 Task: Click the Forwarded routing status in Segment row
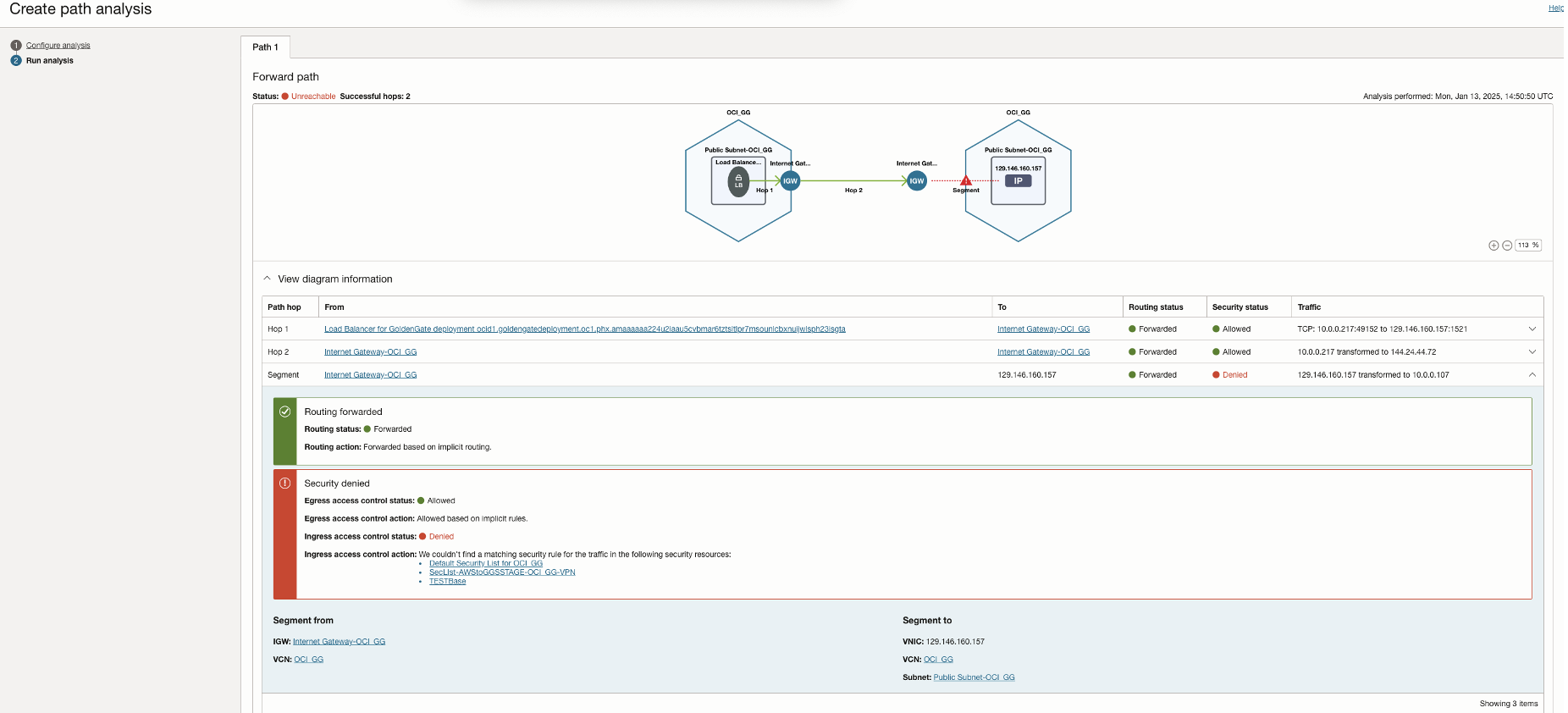(1158, 375)
